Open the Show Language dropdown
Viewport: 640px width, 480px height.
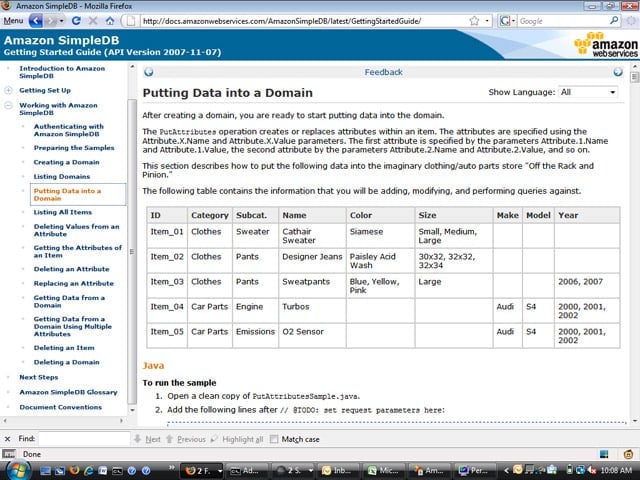tap(588, 92)
